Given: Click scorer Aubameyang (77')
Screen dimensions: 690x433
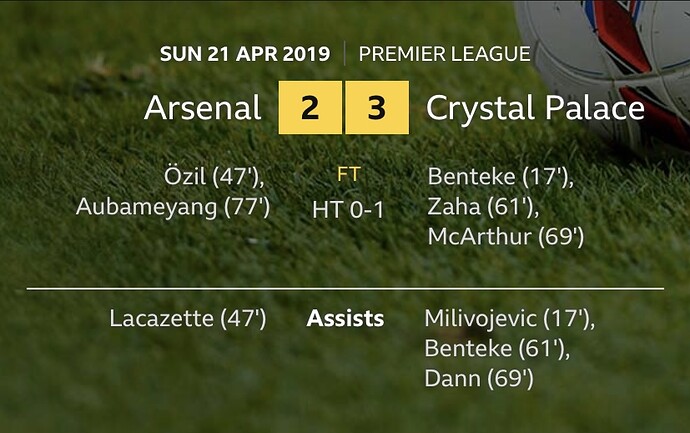Looking at the screenshot, I should [x=173, y=207].
